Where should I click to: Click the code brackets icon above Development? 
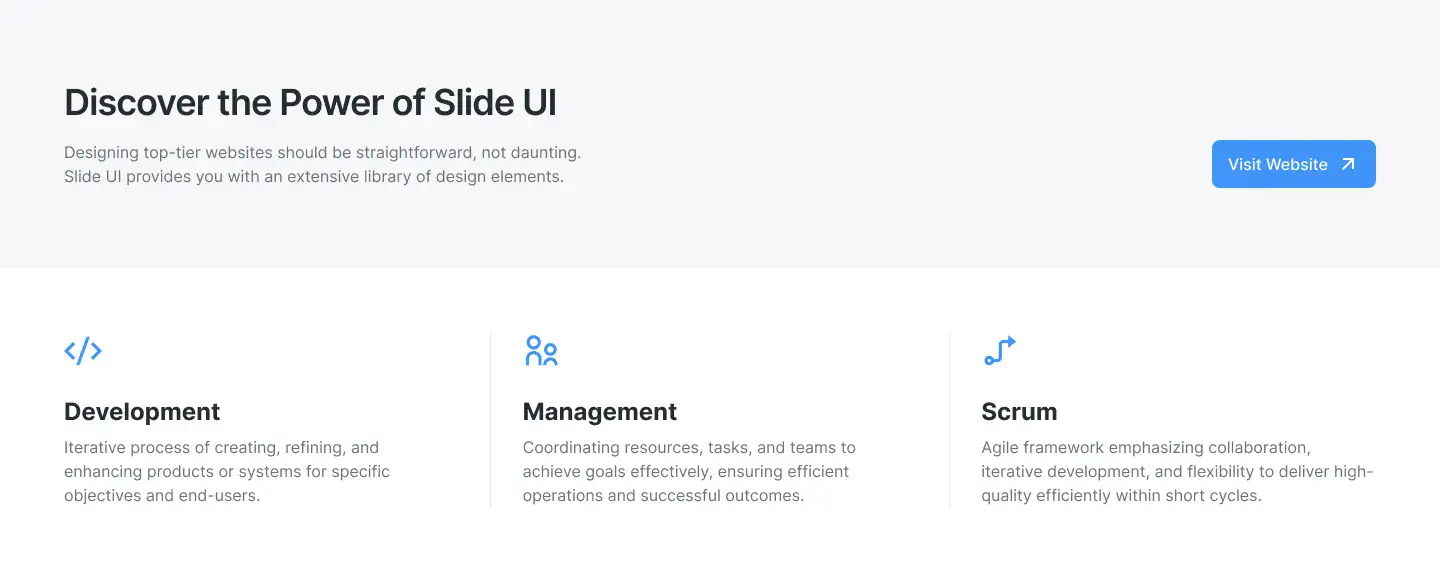click(x=83, y=351)
